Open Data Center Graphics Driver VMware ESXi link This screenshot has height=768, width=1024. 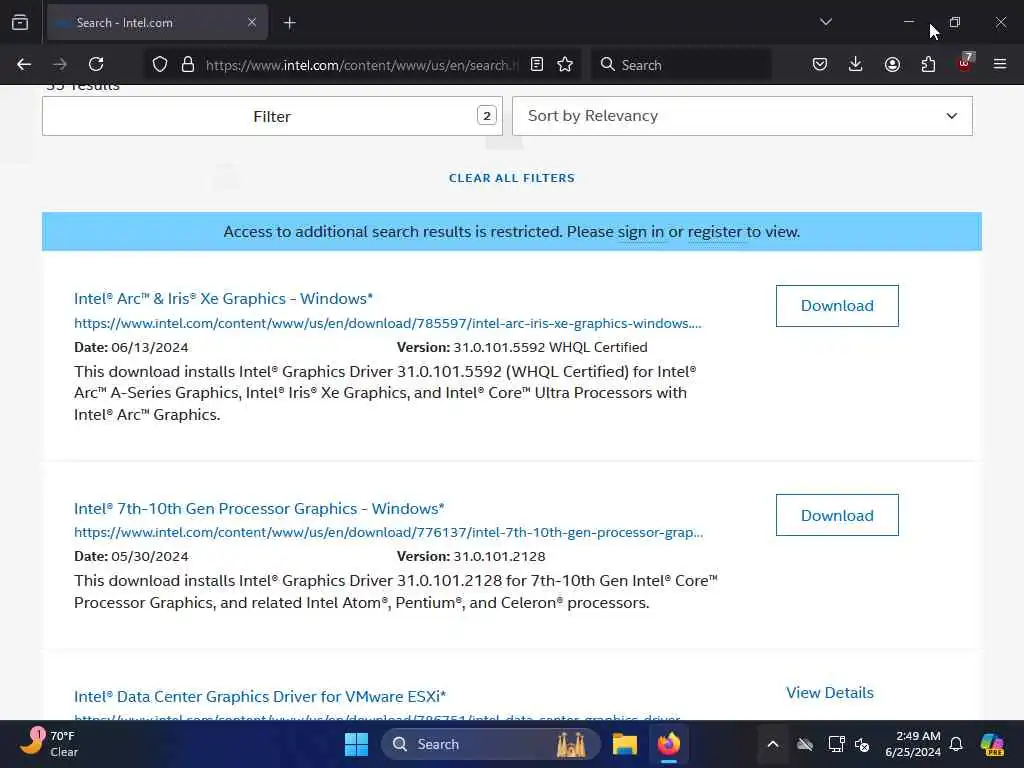point(260,696)
